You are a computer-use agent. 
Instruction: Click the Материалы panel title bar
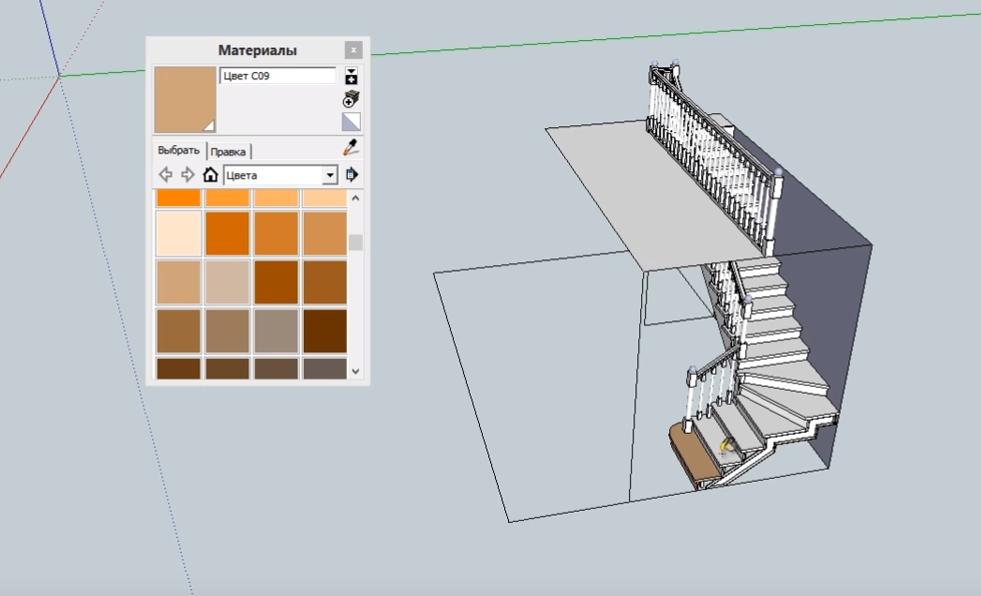tap(257, 50)
